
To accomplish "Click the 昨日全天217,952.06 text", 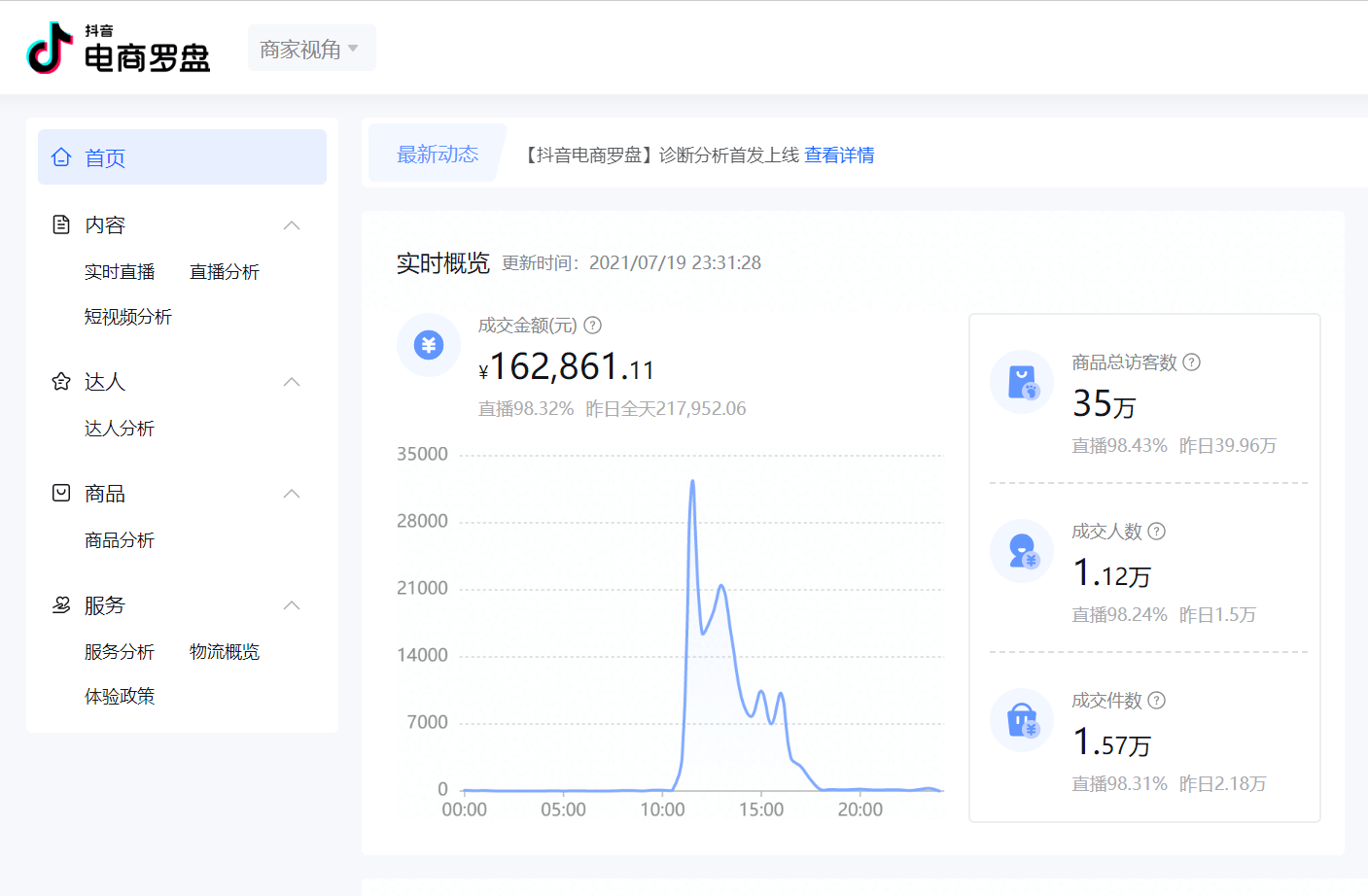I will (666, 409).
